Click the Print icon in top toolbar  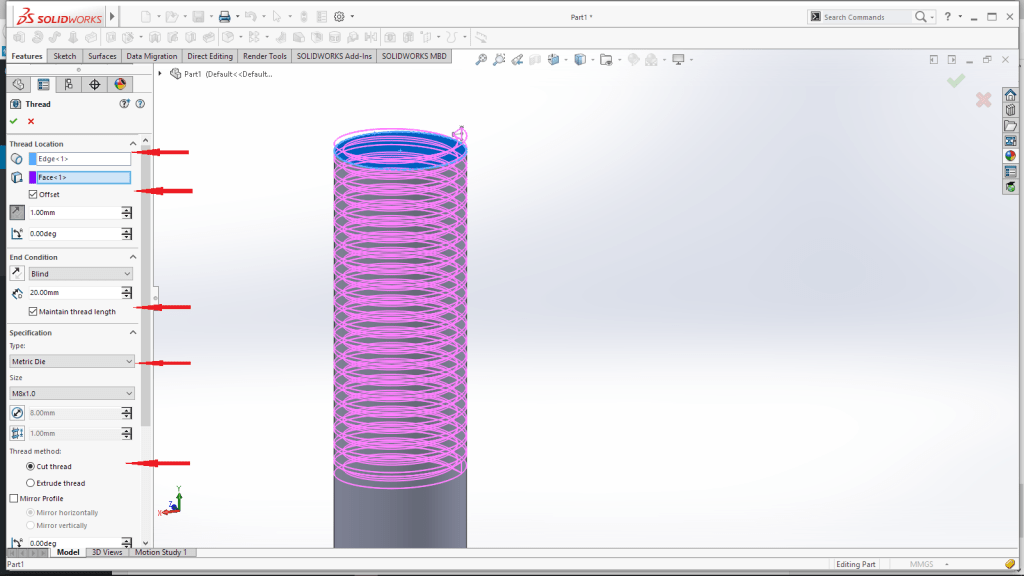pyautogui.click(x=225, y=17)
